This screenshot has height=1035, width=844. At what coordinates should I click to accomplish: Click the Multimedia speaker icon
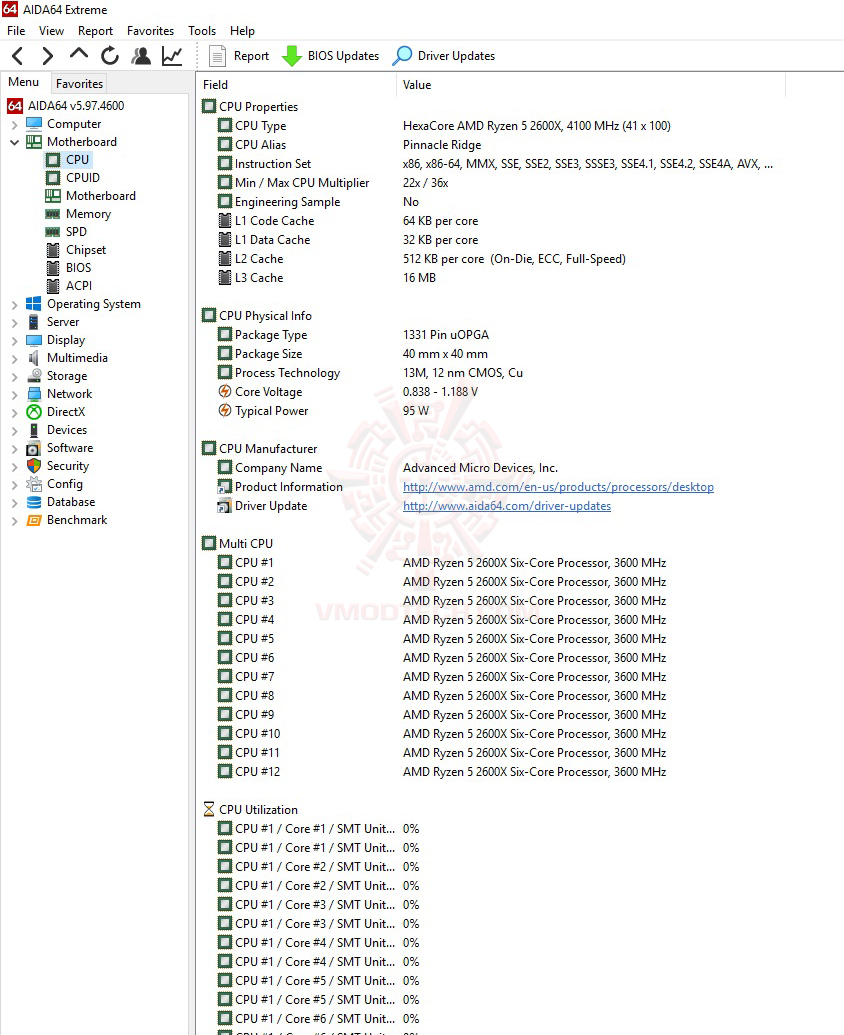click(34, 358)
